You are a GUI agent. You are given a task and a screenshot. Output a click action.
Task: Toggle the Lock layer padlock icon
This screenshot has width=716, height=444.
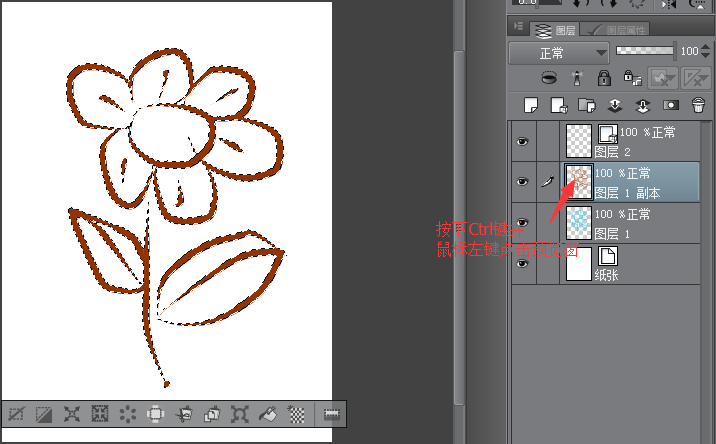604,77
